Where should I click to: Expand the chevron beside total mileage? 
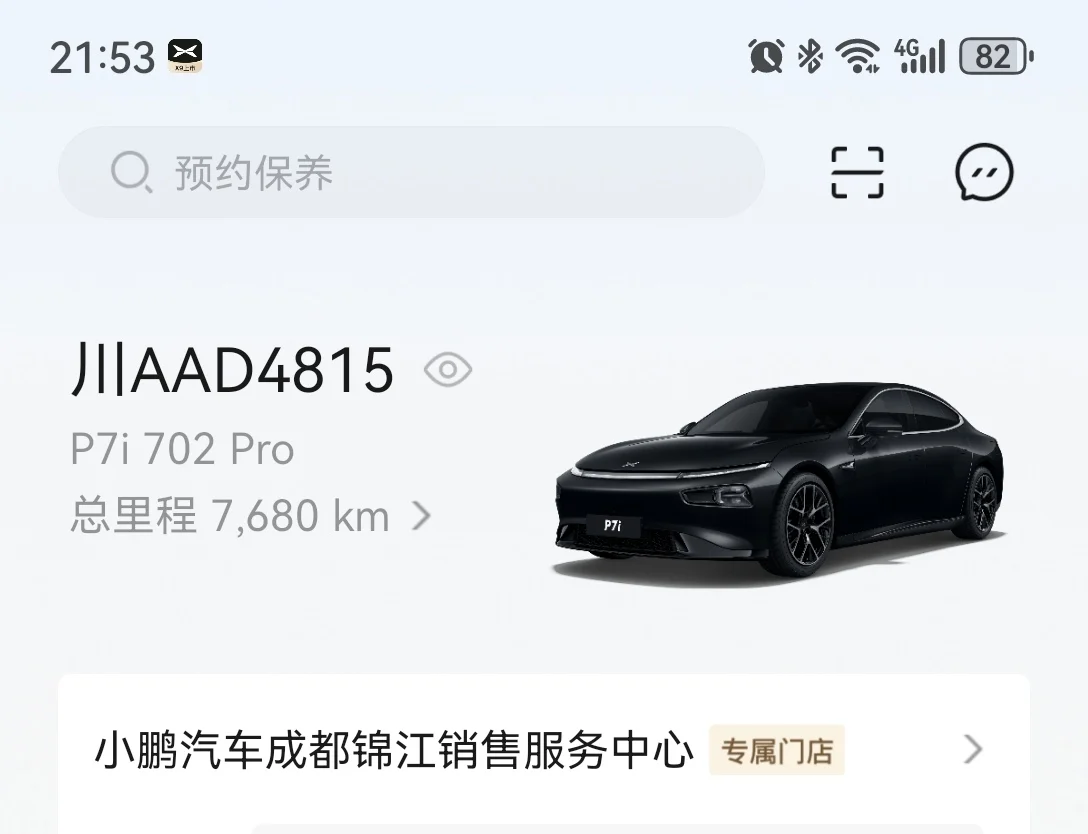(421, 516)
